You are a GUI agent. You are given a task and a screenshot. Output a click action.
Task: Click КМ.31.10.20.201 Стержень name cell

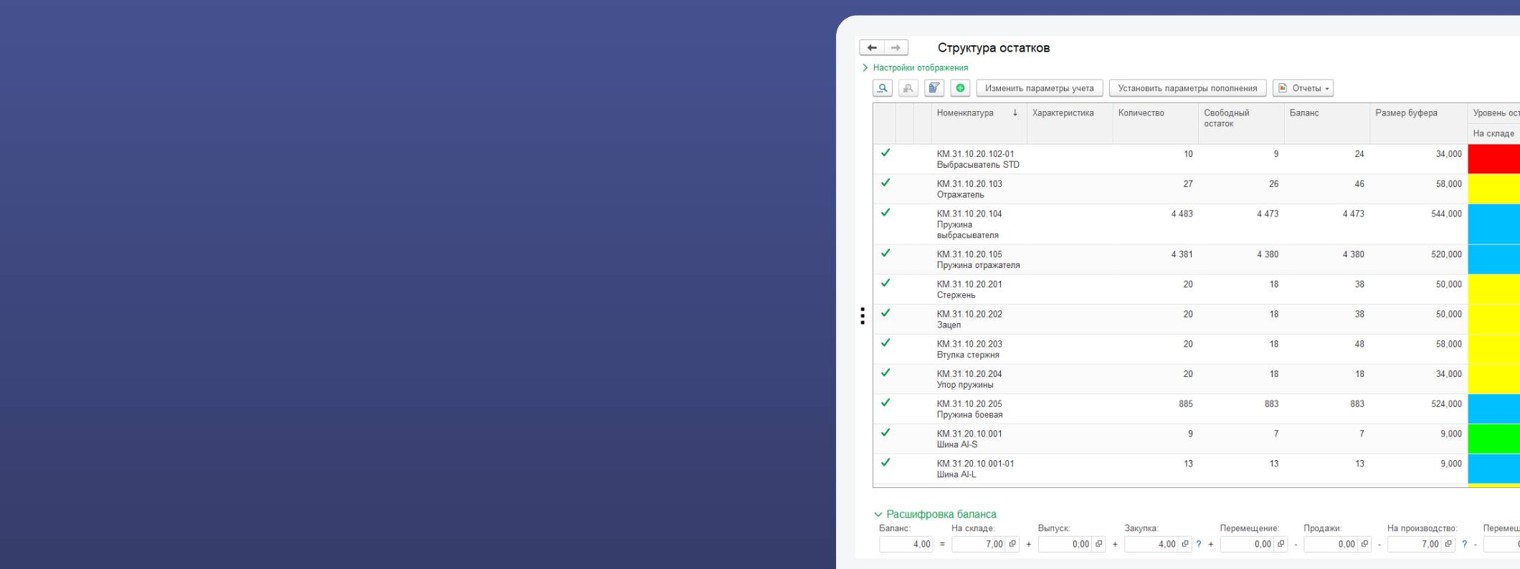[978, 289]
